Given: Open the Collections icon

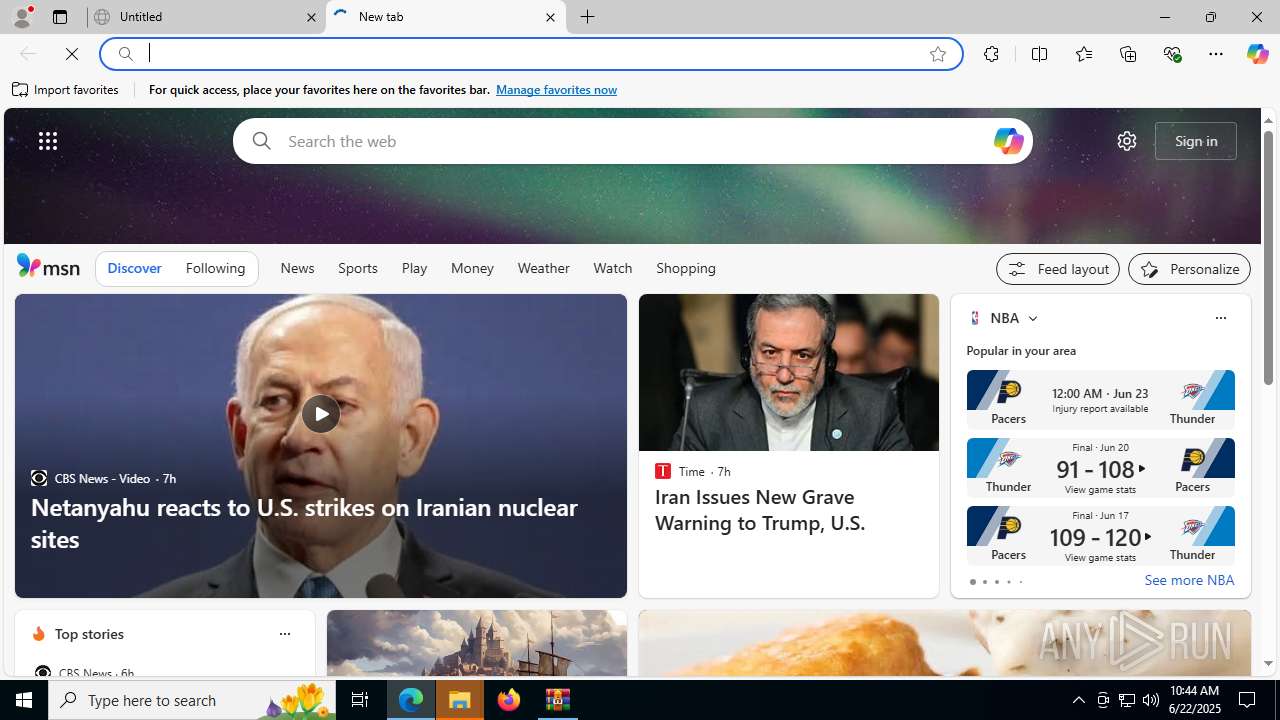Looking at the screenshot, I should point(1128,54).
